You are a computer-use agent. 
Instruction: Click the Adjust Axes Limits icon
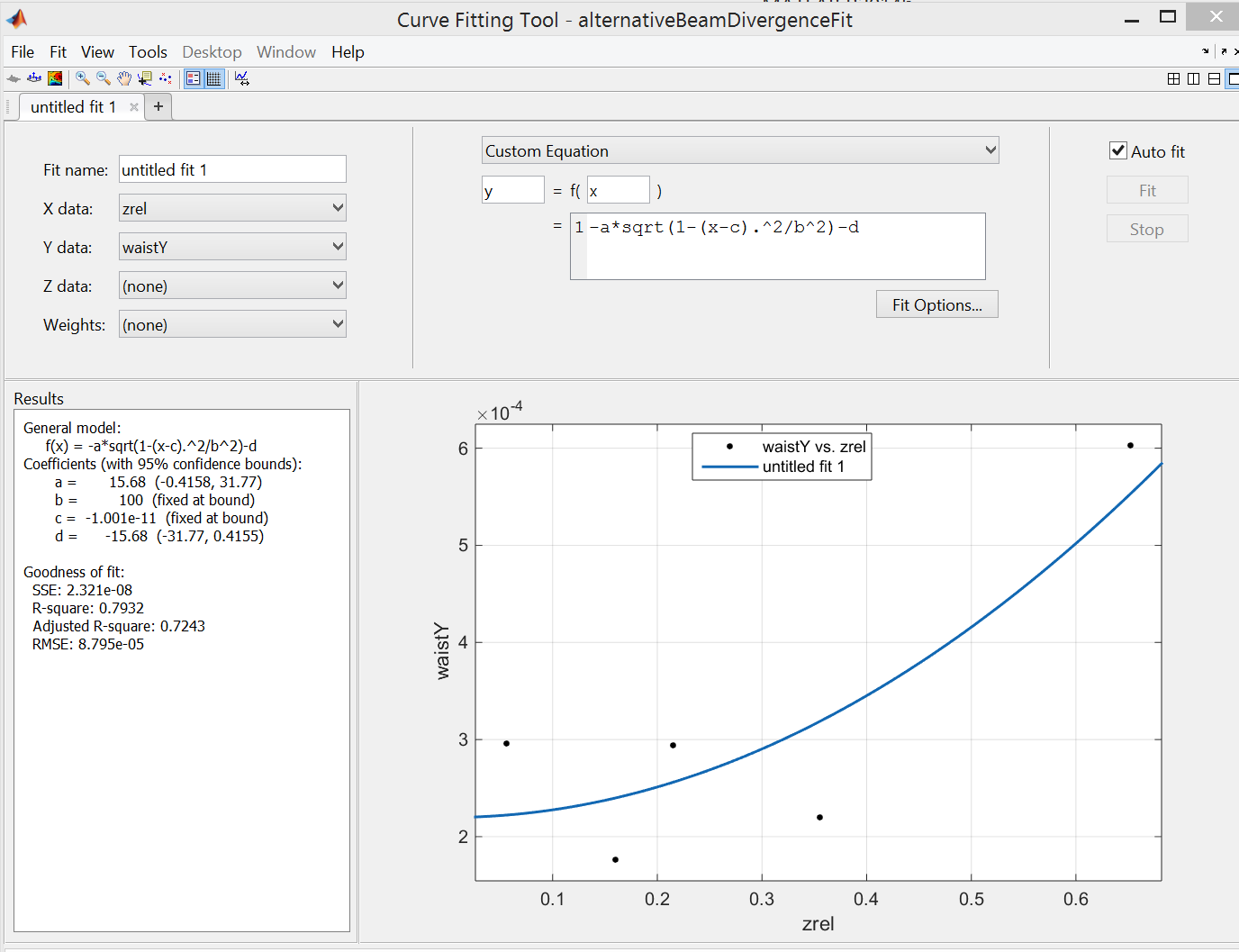tap(242, 78)
